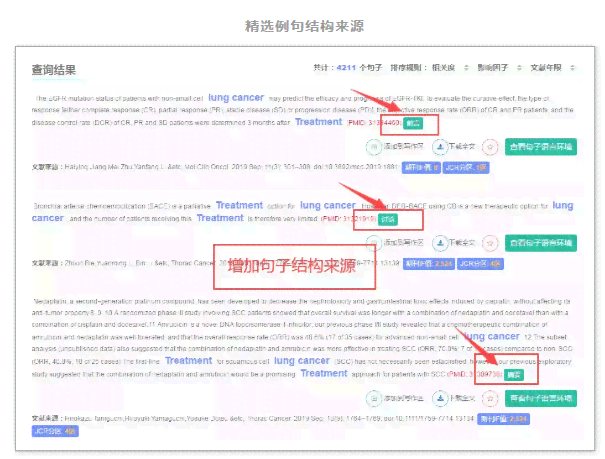Click the IF 2.524 badge in the Hirokazu Taniguchi source

click(504, 419)
